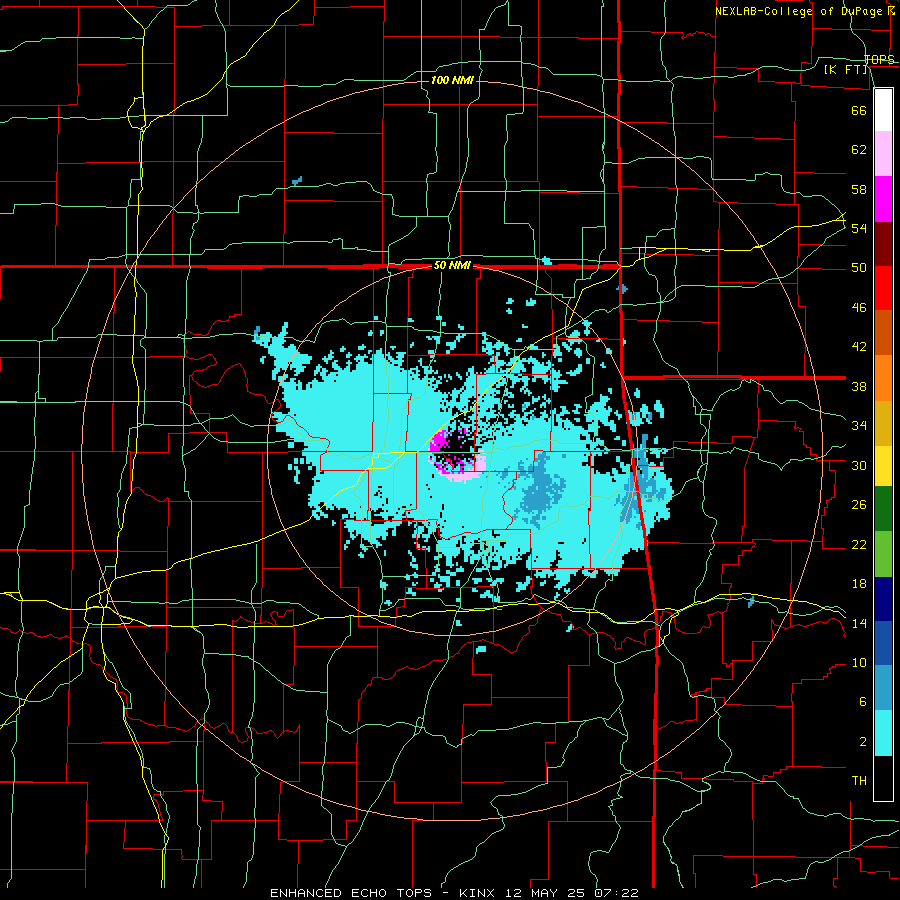This screenshot has height=900, width=900.
Task: Click the white swatch in the tops legend
Action: tap(883, 110)
